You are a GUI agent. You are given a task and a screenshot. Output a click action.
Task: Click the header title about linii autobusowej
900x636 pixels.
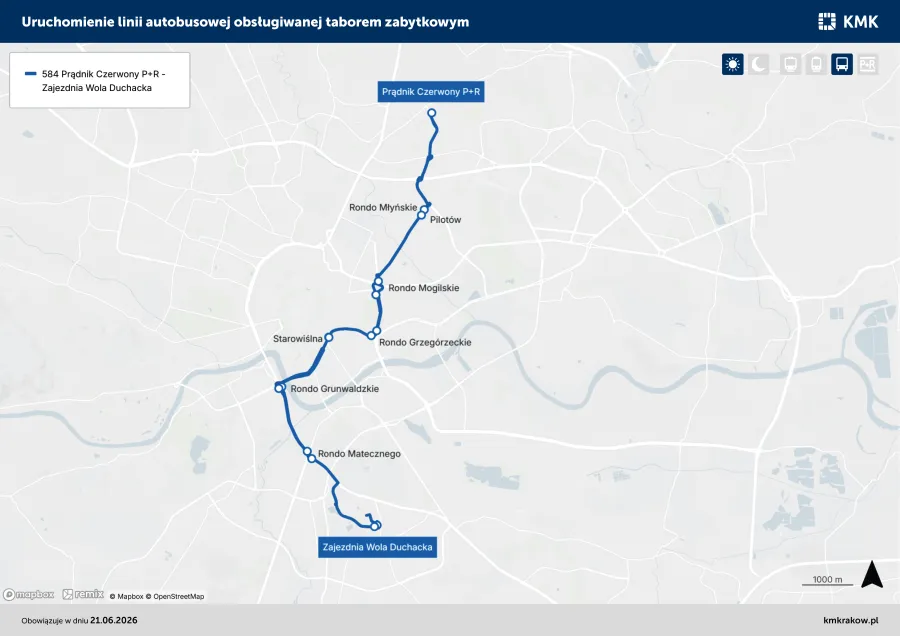[x=245, y=22]
